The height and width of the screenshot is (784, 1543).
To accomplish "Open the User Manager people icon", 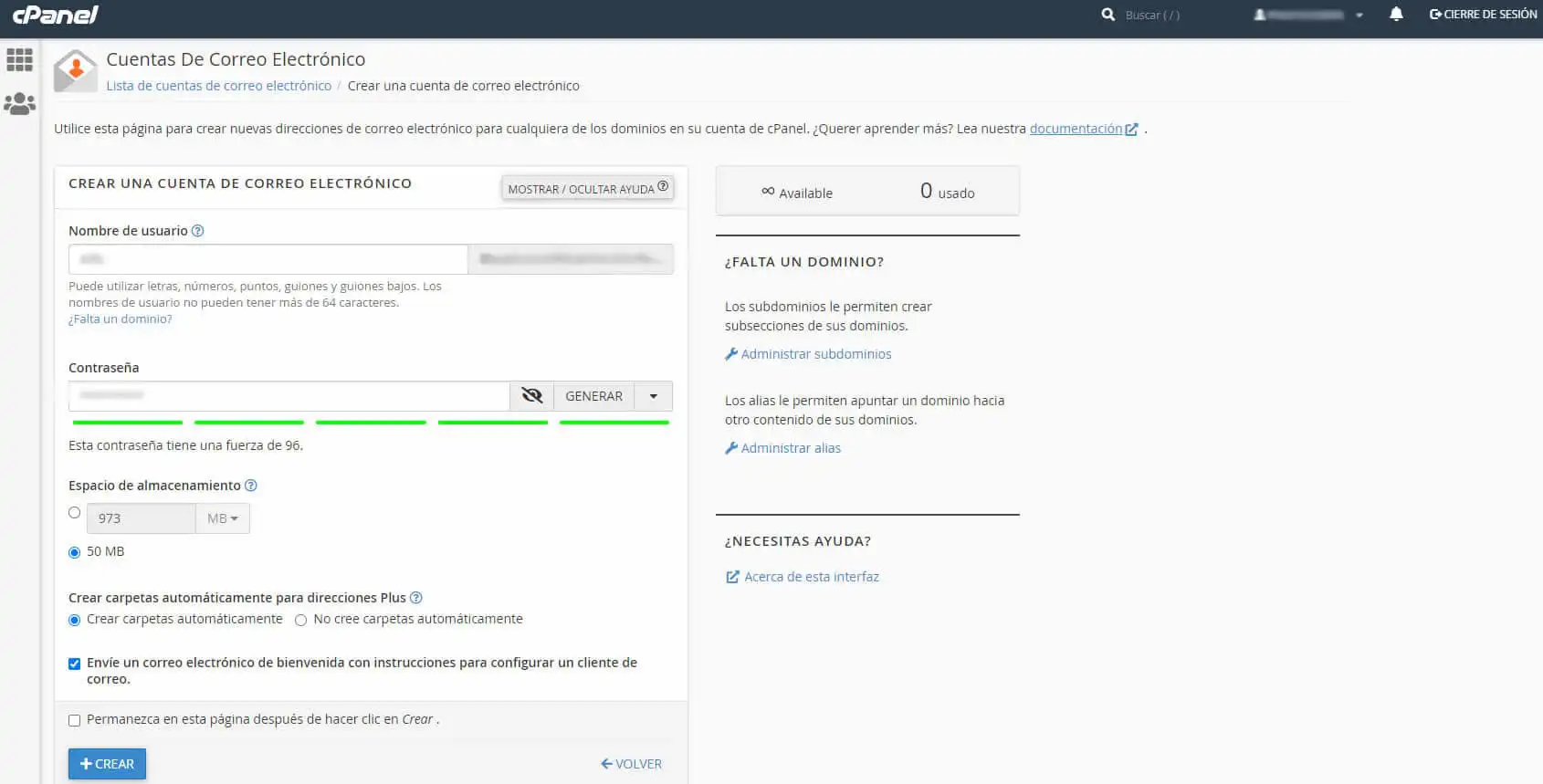I will (x=19, y=103).
